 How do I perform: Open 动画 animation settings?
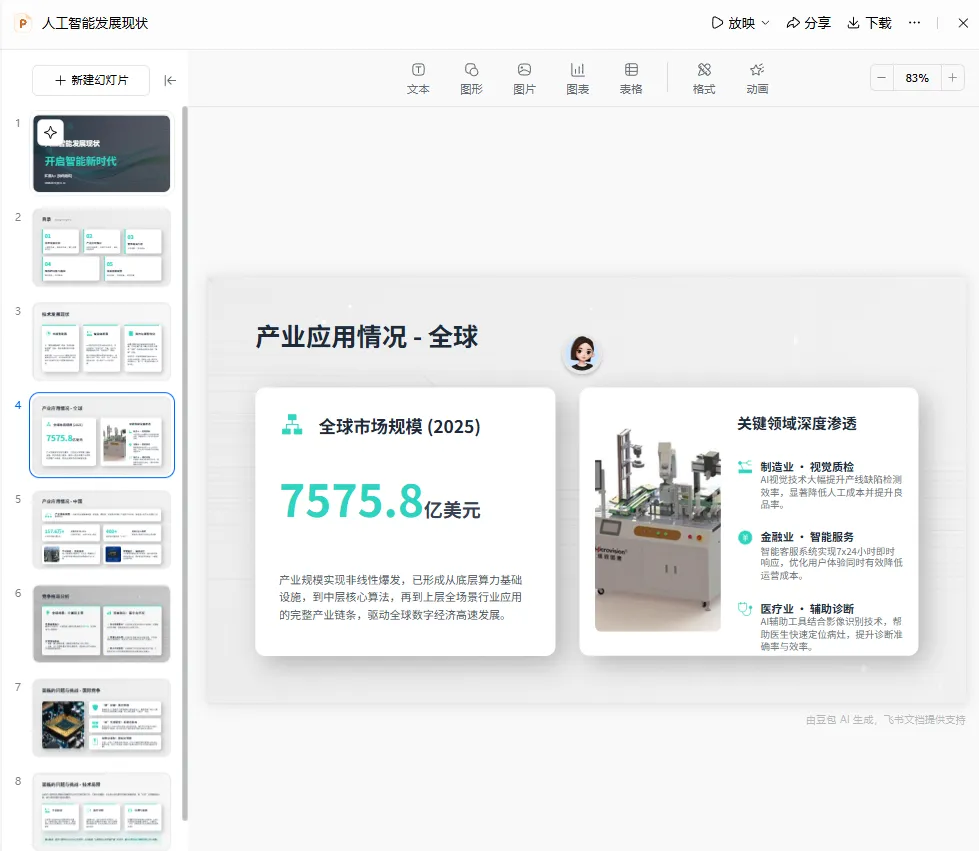[x=757, y=79]
